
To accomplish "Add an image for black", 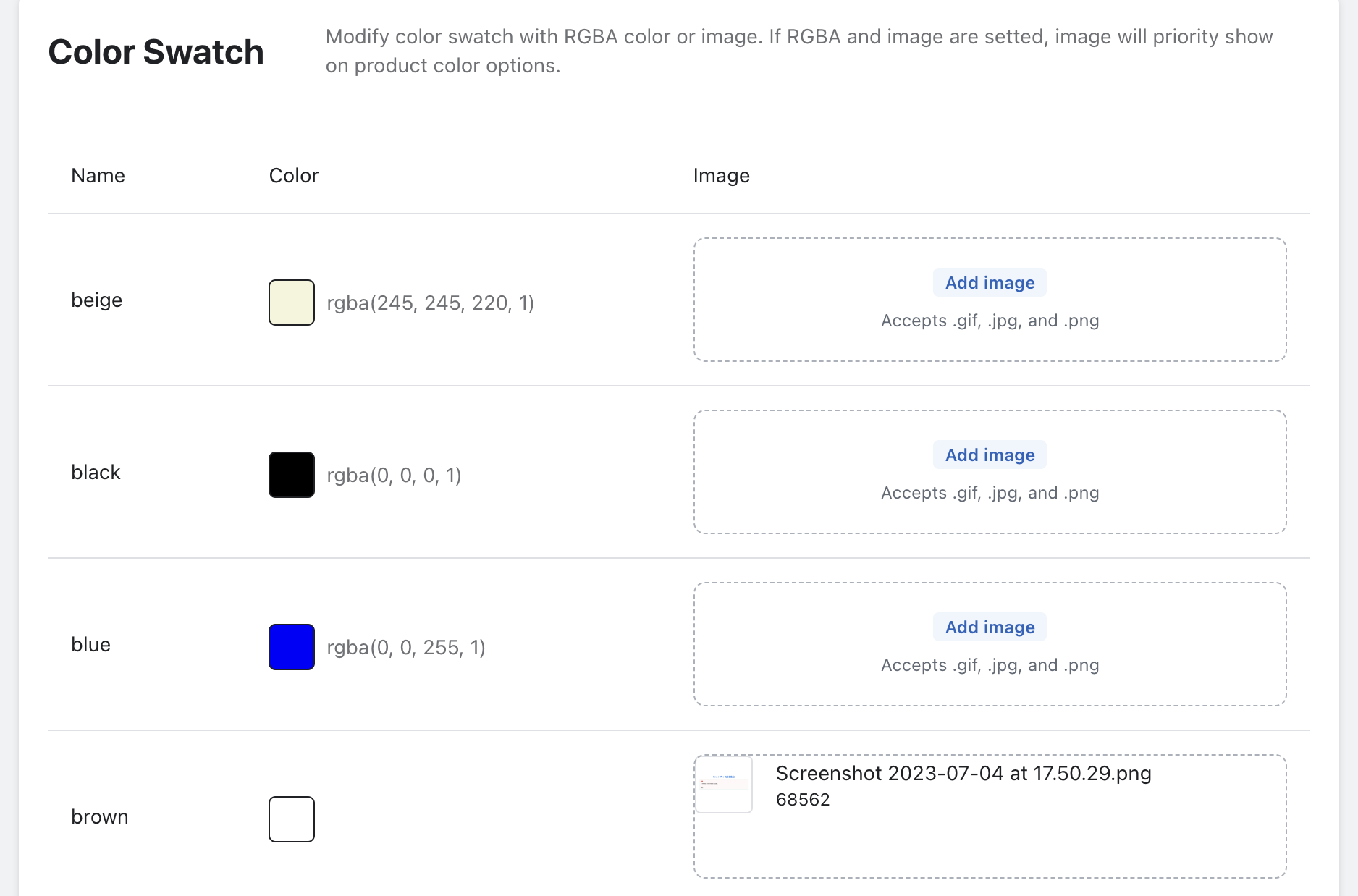I will pos(990,455).
